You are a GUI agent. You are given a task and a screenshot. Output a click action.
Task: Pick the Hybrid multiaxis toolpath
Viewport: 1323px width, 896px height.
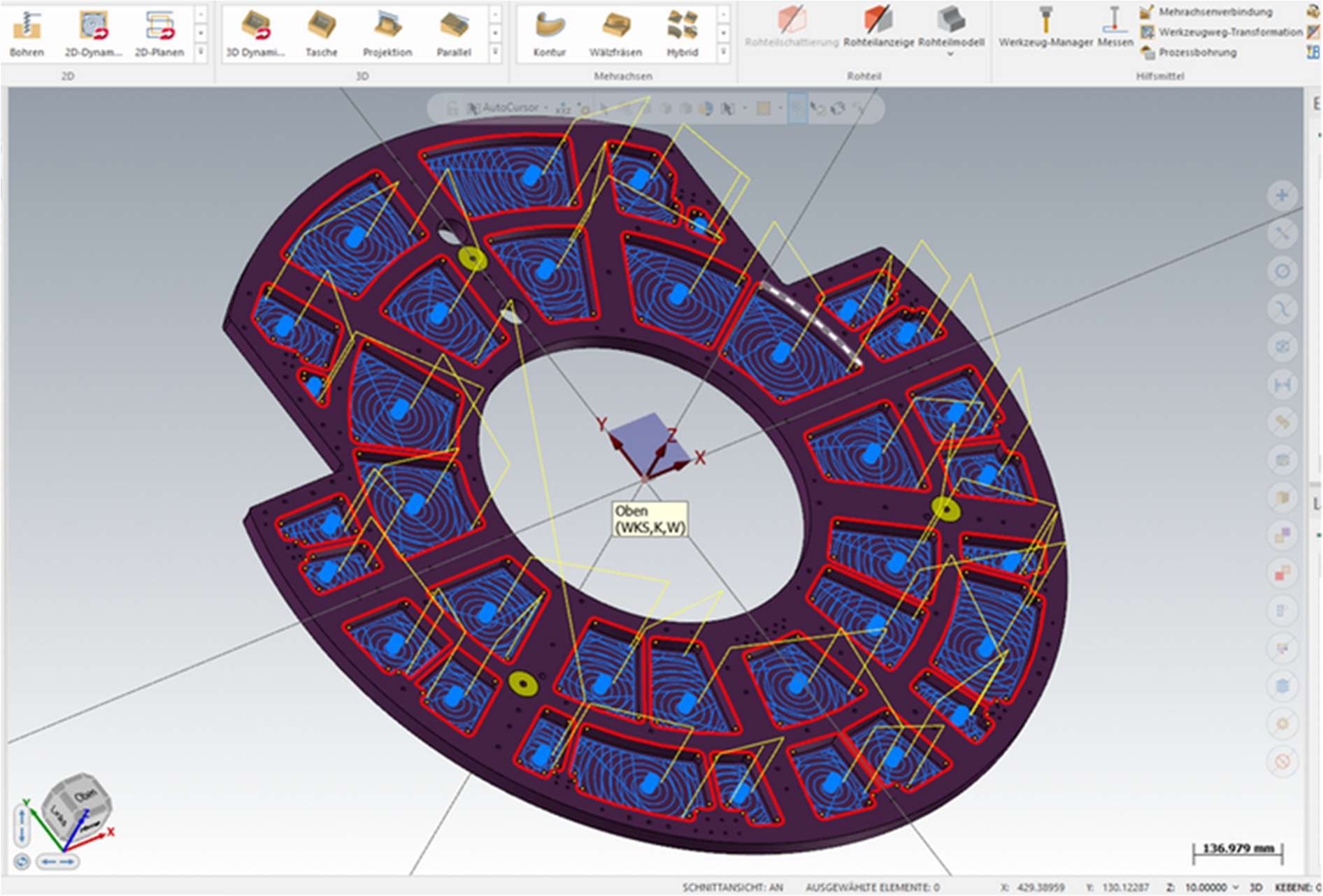click(682, 33)
